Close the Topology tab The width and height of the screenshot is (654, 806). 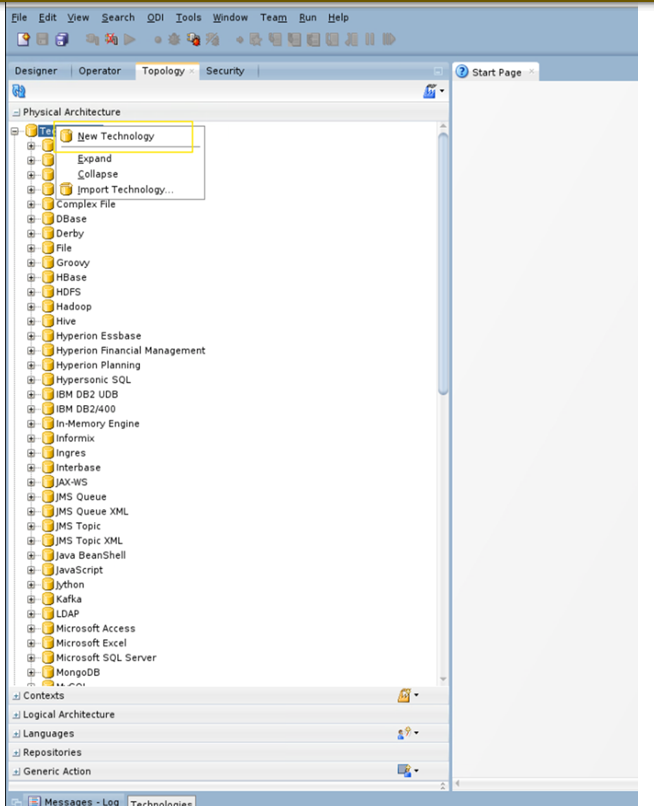click(192, 71)
